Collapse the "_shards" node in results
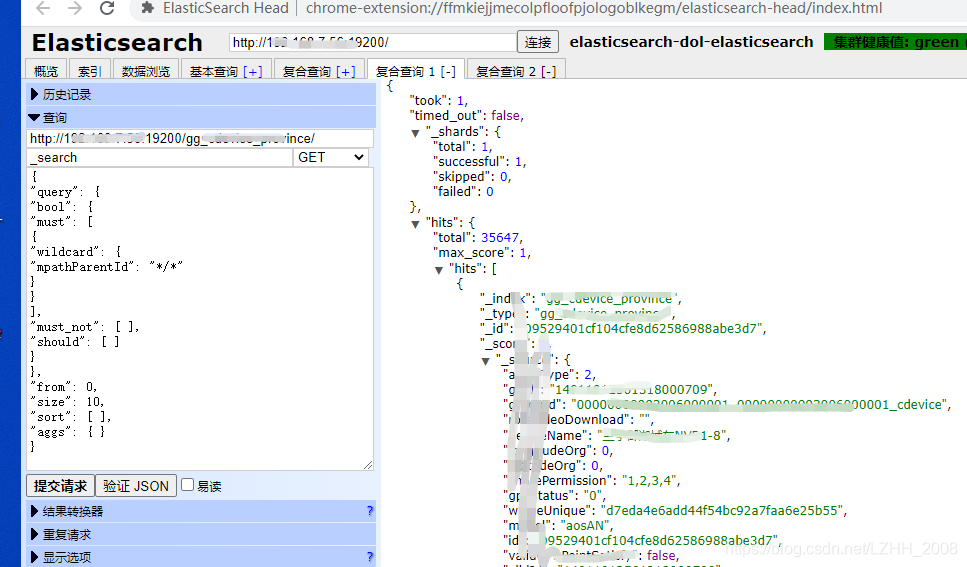Viewport: 967px width, 567px height. (x=415, y=133)
